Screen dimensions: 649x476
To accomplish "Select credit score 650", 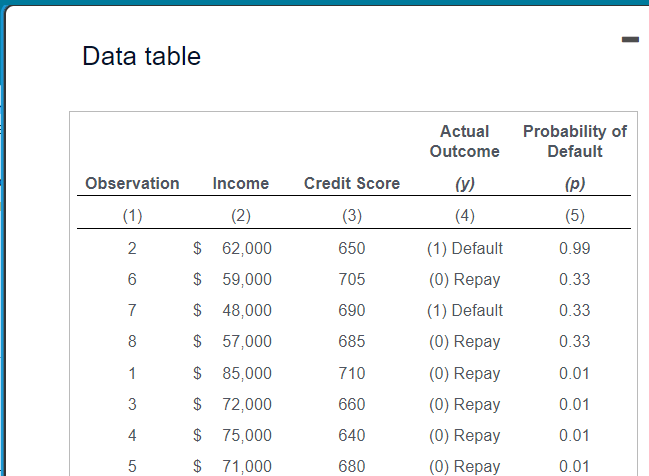I will pos(352,248).
